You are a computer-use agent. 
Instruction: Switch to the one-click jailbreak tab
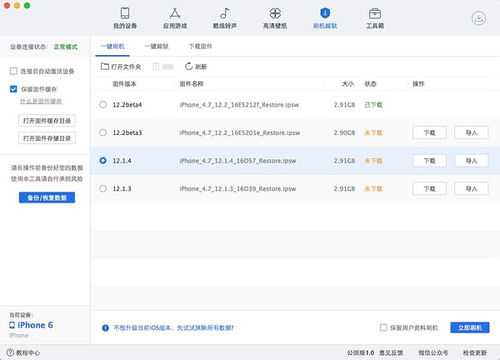[x=156, y=46]
